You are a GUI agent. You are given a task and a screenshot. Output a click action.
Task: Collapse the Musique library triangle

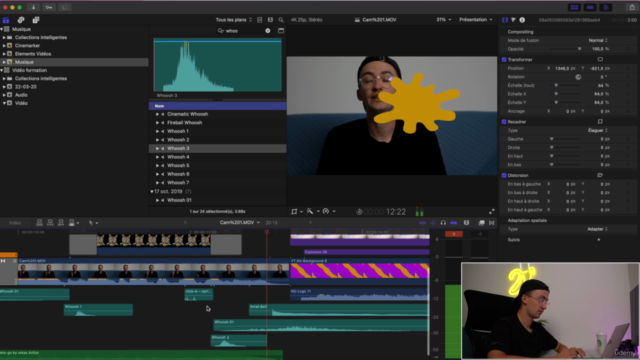pos(2,29)
